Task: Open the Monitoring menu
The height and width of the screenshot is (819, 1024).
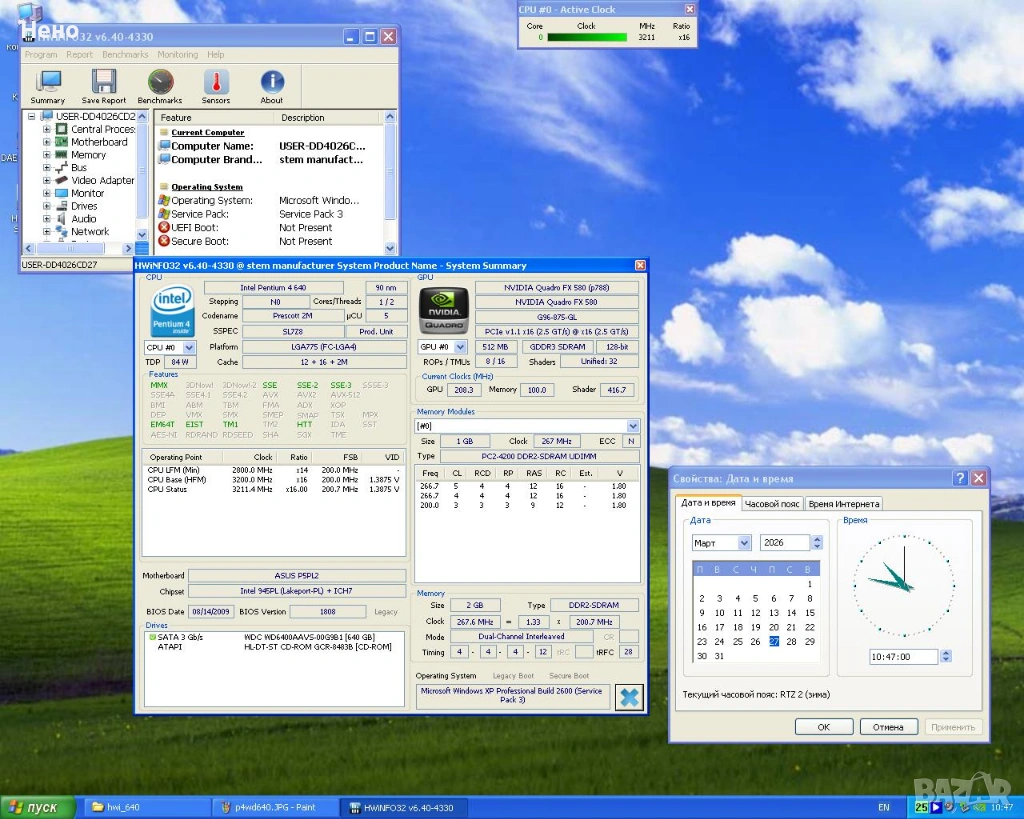Action: pos(177,55)
